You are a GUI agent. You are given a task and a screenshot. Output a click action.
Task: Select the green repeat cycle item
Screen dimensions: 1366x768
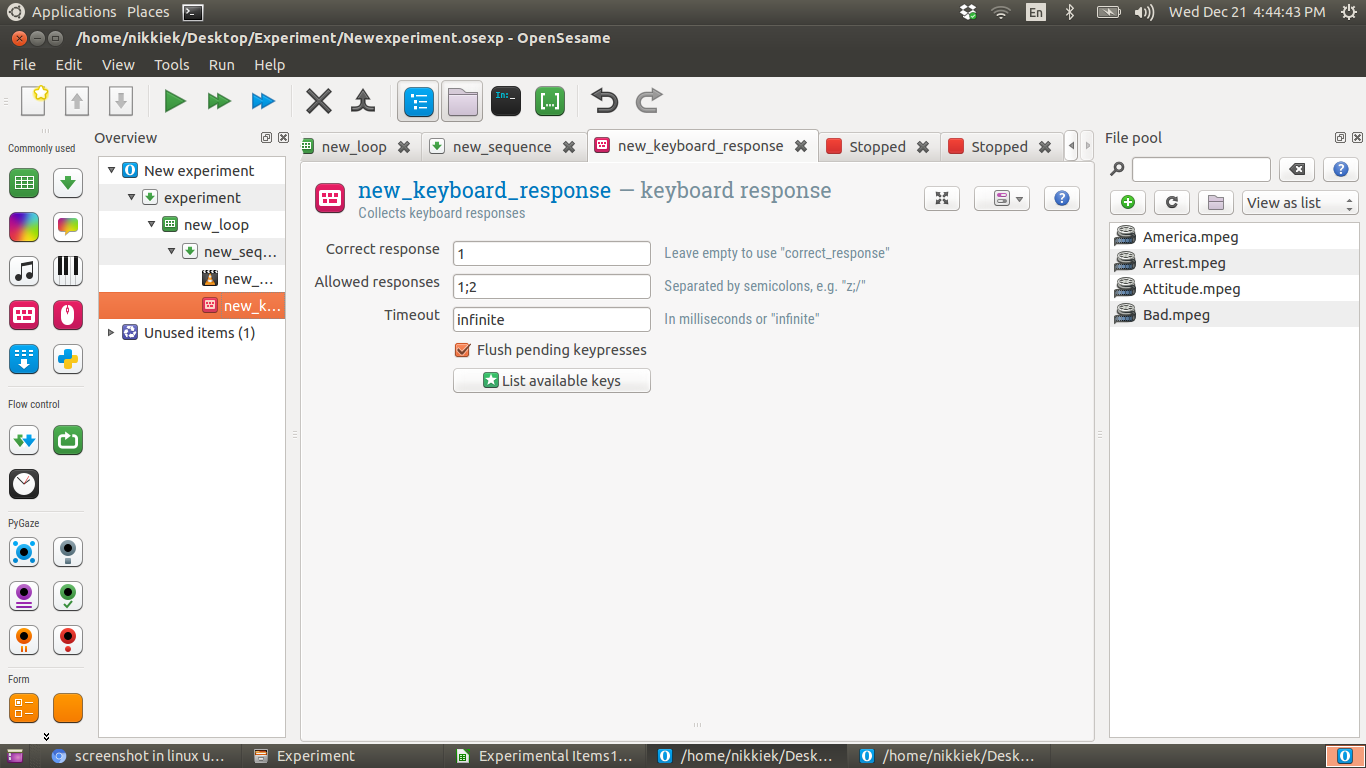click(68, 440)
